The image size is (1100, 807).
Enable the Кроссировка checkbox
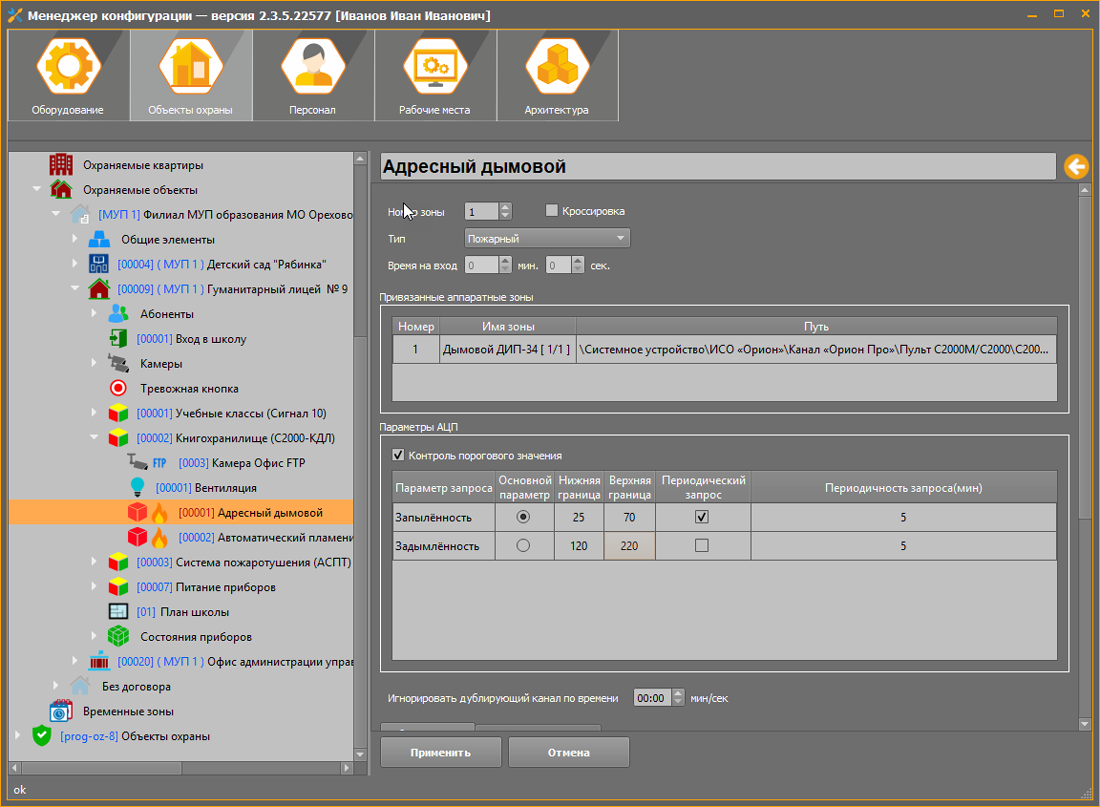click(x=552, y=211)
